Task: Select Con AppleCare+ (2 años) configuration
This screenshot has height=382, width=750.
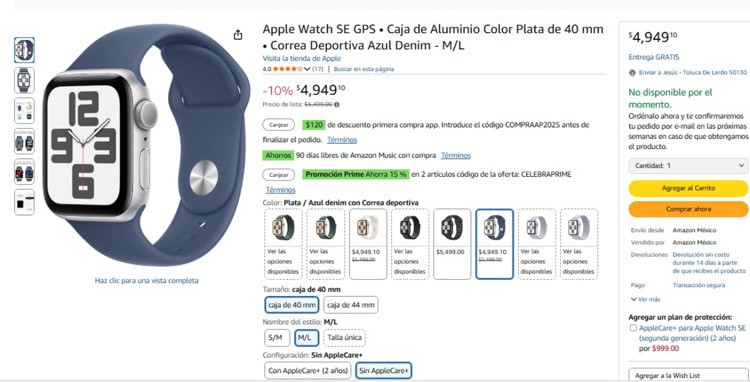Action: click(309, 371)
